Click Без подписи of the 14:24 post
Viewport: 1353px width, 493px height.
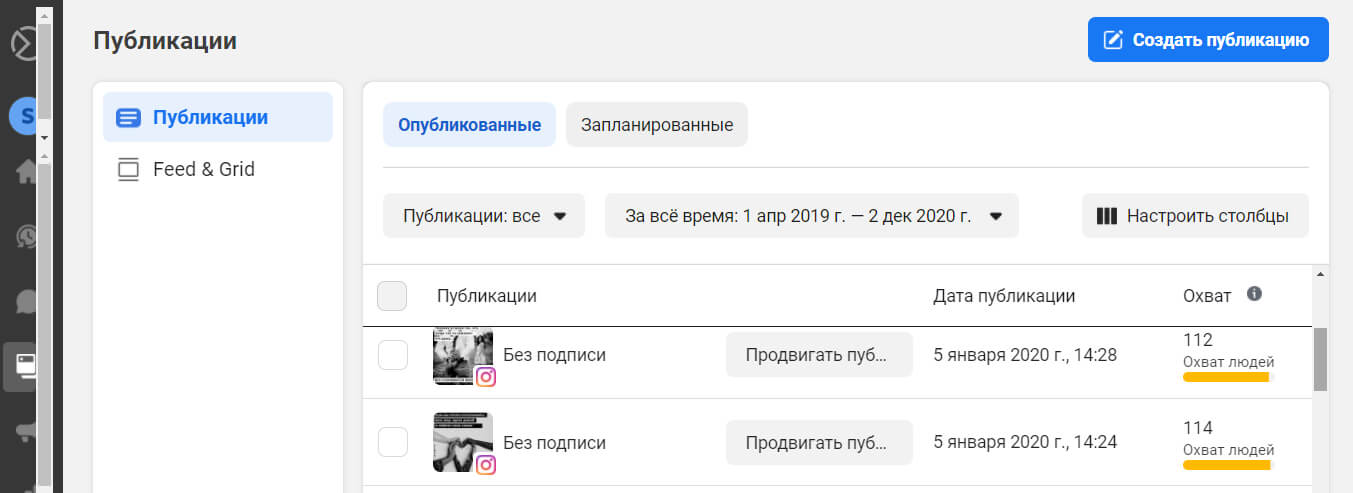click(554, 442)
